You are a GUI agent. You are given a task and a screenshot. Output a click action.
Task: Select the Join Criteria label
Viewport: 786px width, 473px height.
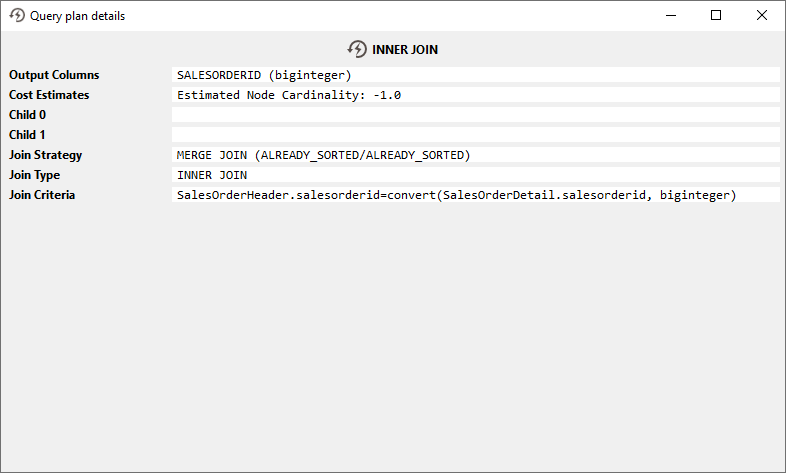click(42, 195)
